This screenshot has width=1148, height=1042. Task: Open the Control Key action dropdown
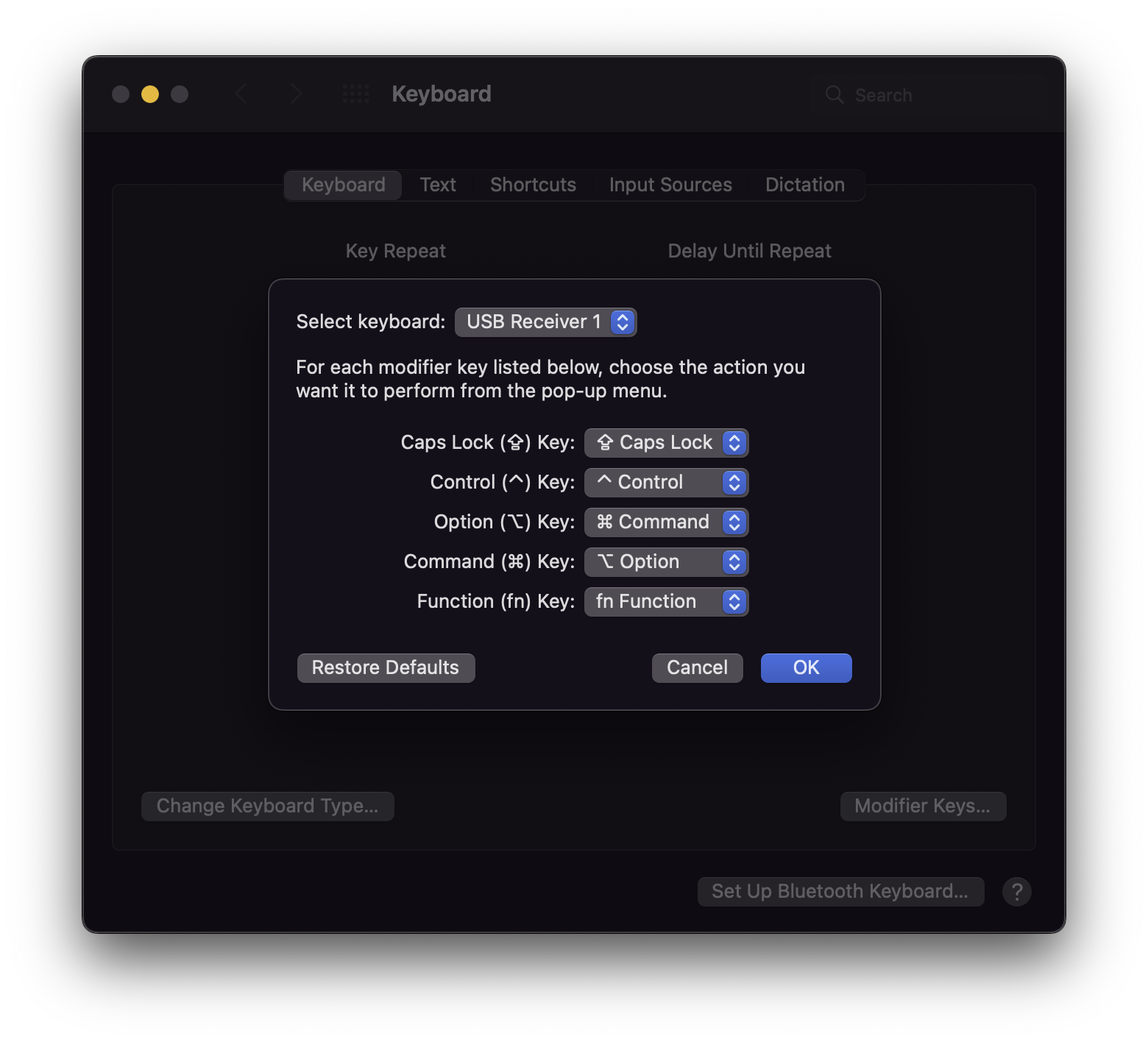click(666, 482)
